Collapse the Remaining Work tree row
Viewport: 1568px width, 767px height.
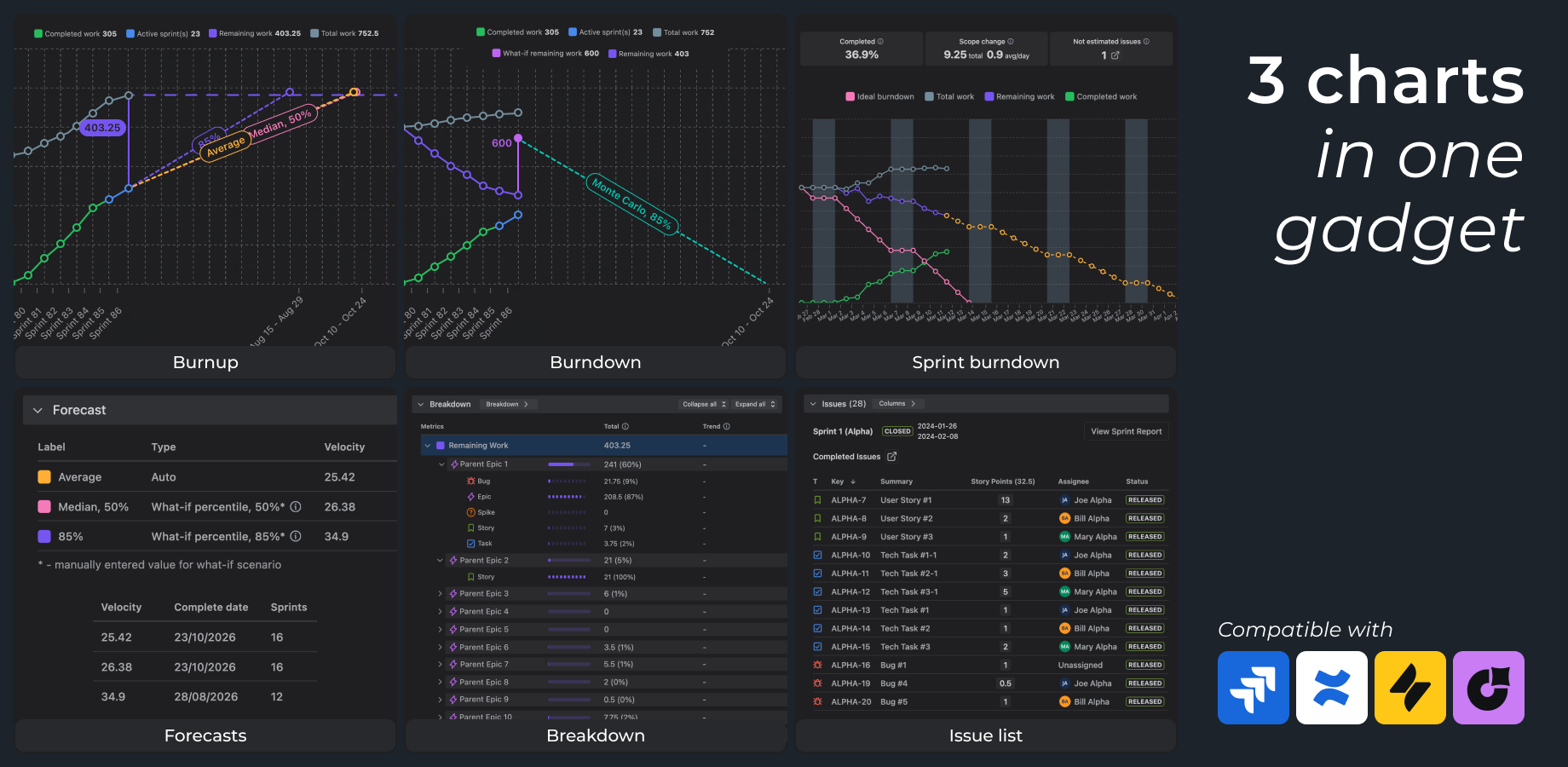[427, 445]
